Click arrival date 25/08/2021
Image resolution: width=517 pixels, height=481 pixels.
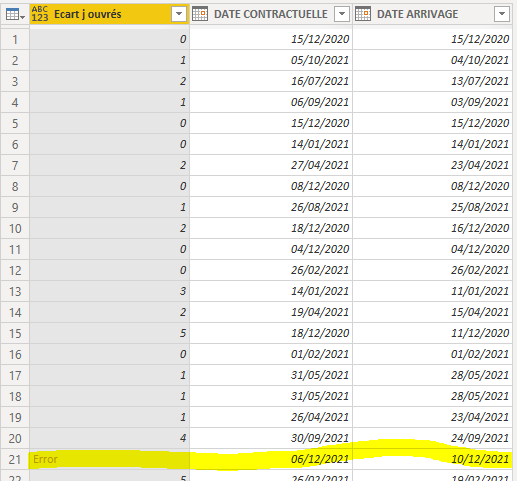432,207
